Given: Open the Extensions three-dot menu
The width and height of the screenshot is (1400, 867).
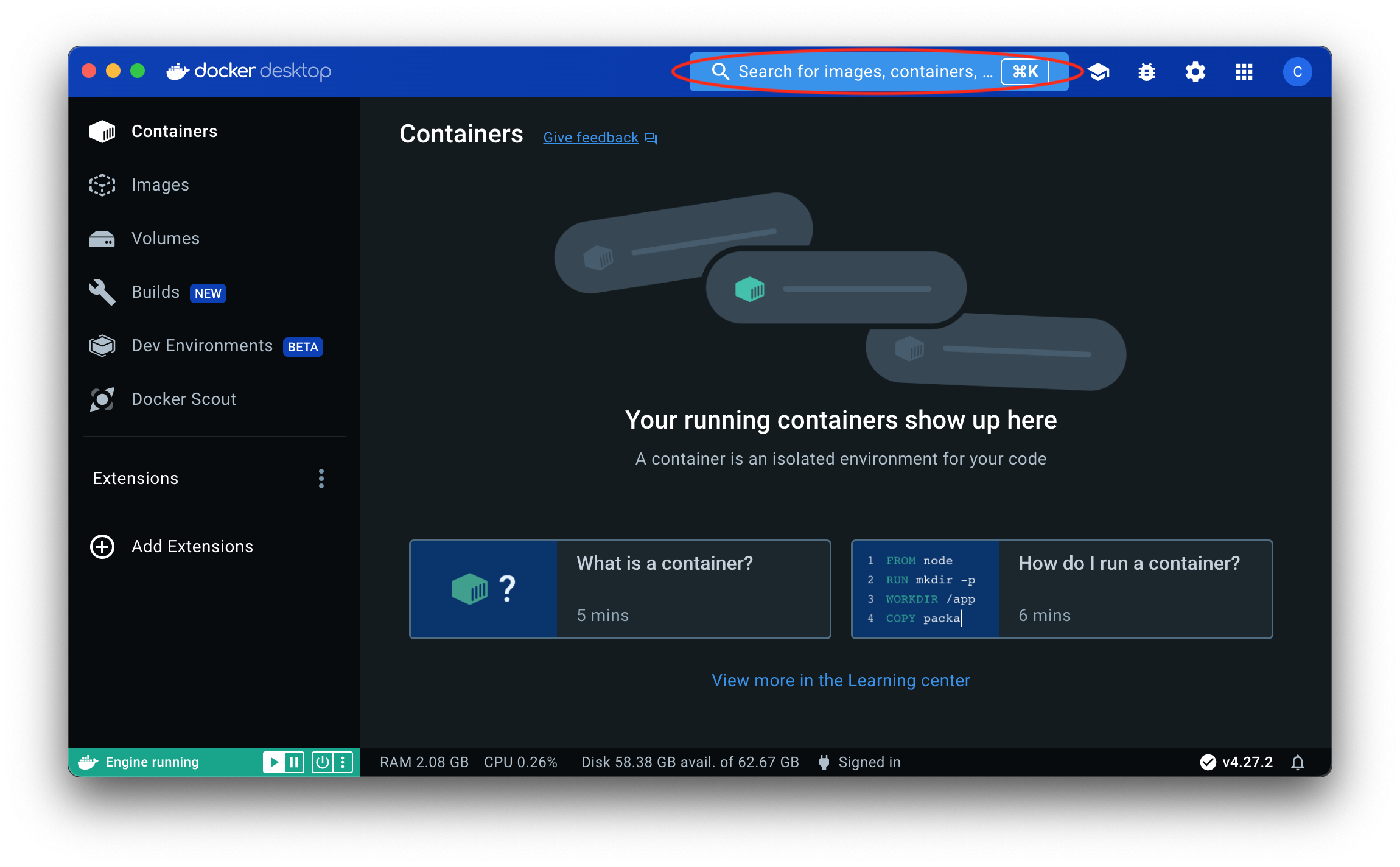Looking at the screenshot, I should [321, 479].
